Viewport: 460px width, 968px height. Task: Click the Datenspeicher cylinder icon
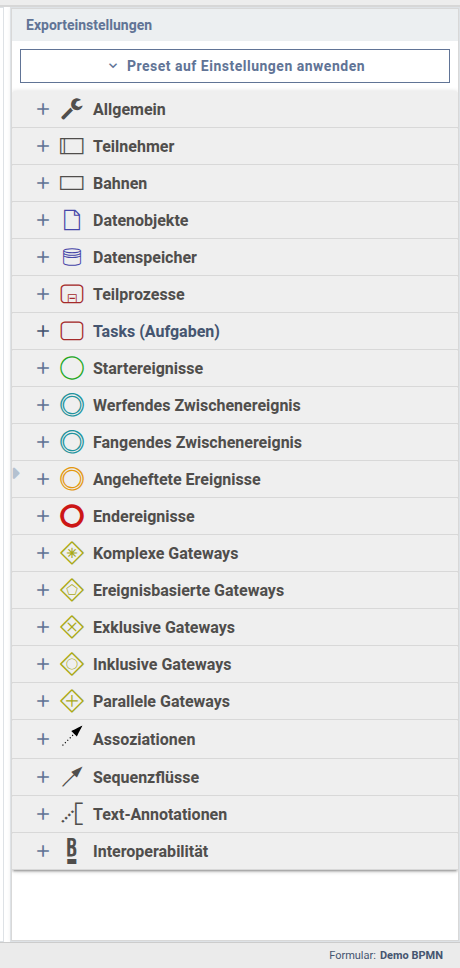pyautogui.click(x=72, y=257)
